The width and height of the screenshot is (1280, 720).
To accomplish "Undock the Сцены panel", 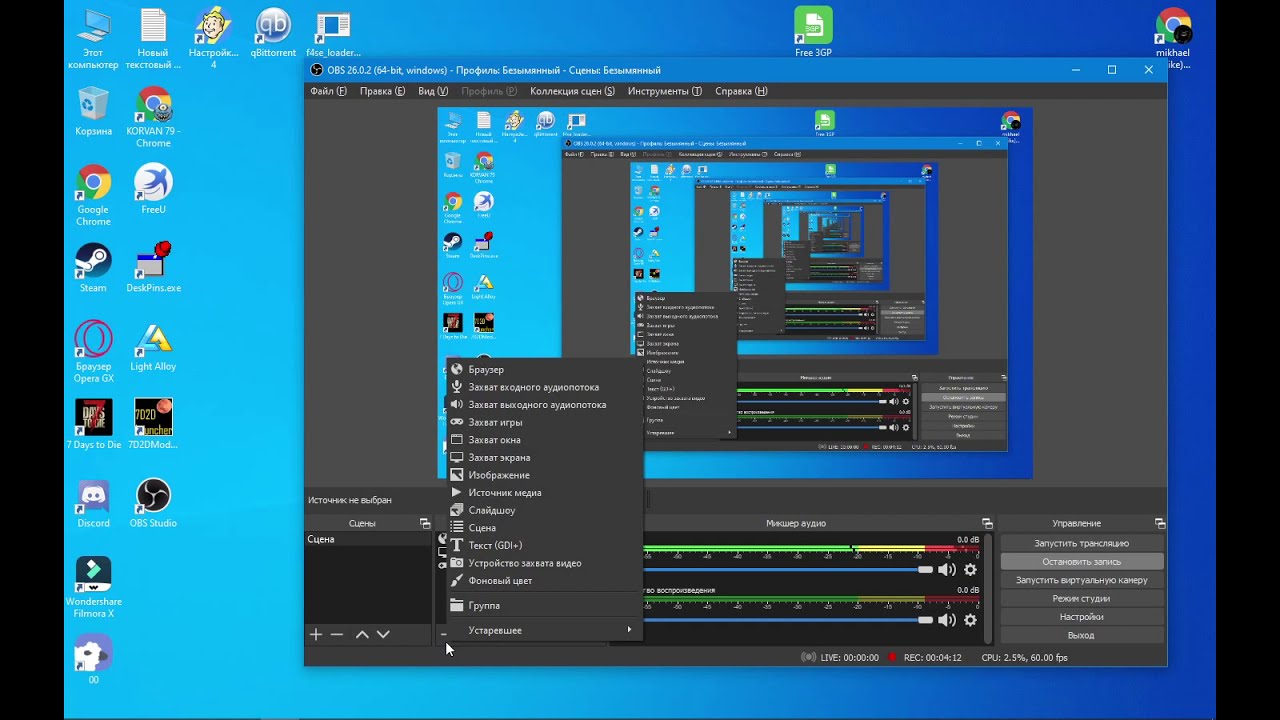I will [x=425, y=523].
